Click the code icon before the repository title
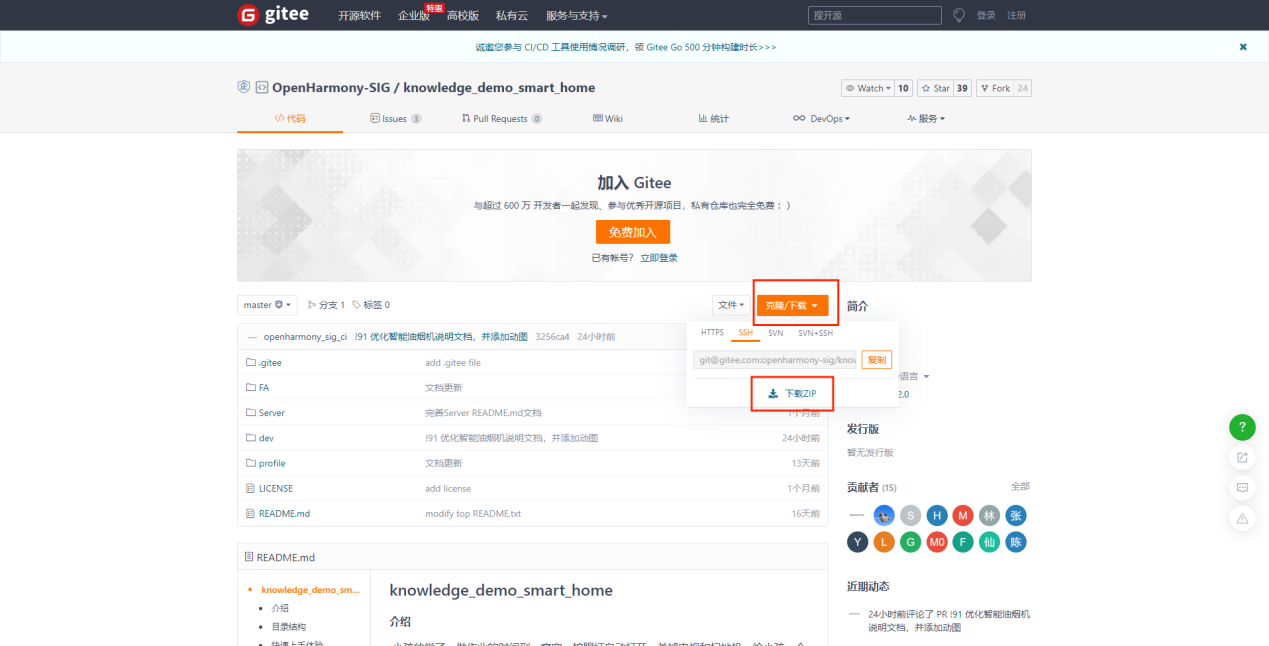 (262, 88)
